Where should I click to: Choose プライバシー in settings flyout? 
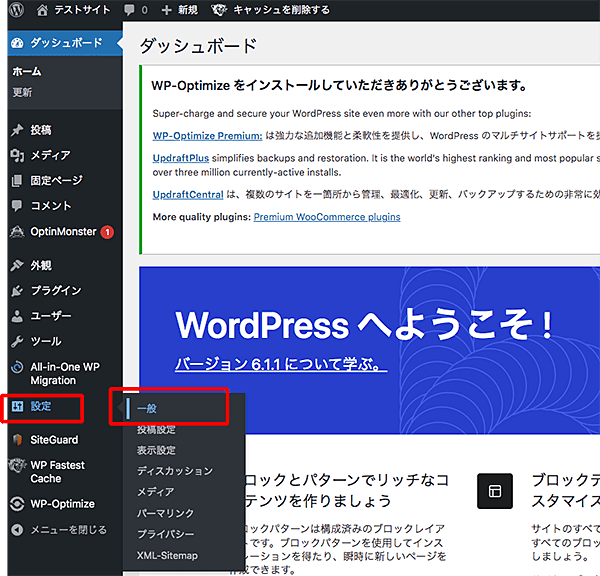[166, 534]
